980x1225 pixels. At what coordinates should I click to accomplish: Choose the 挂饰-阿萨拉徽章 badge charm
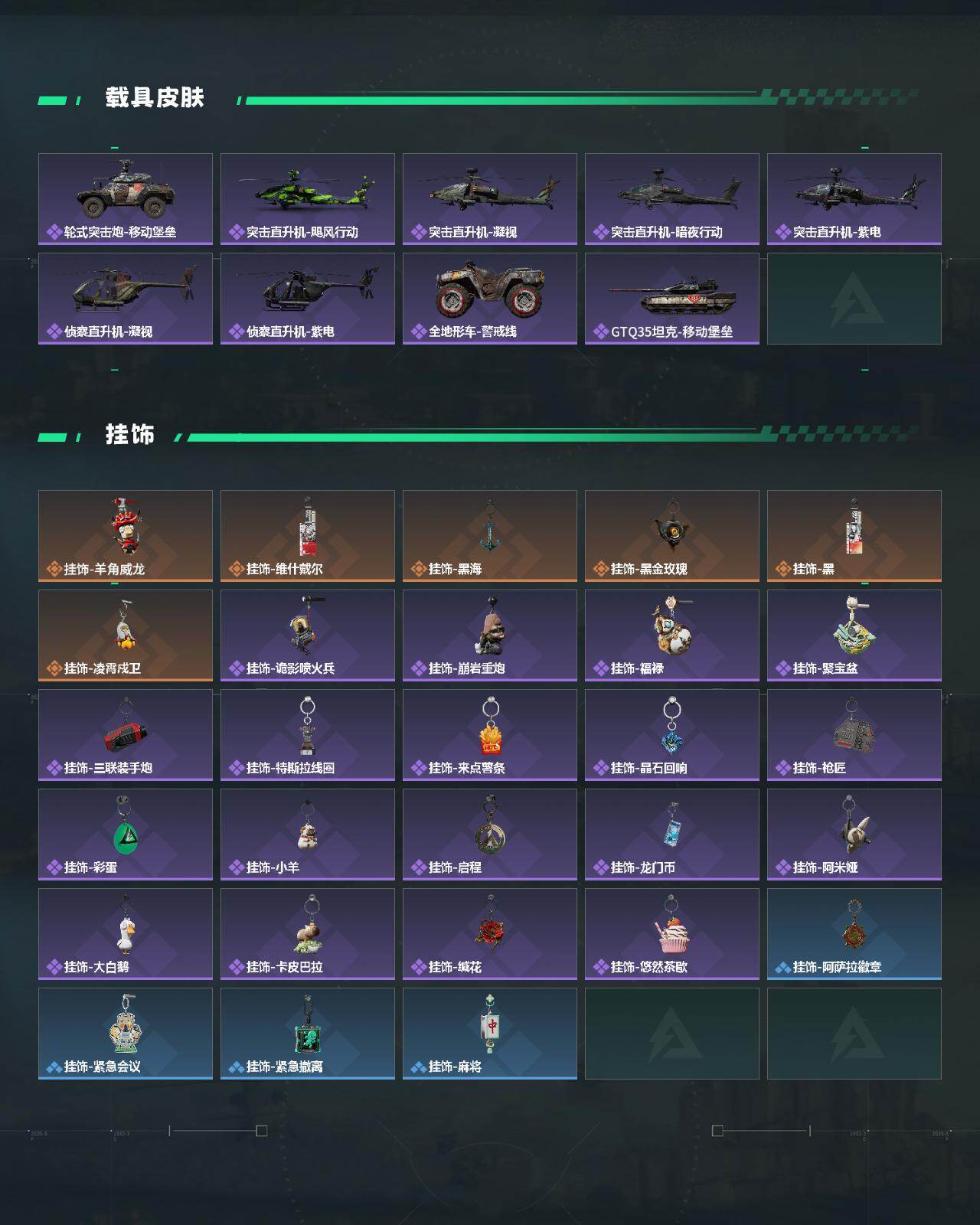click(854, 934)
